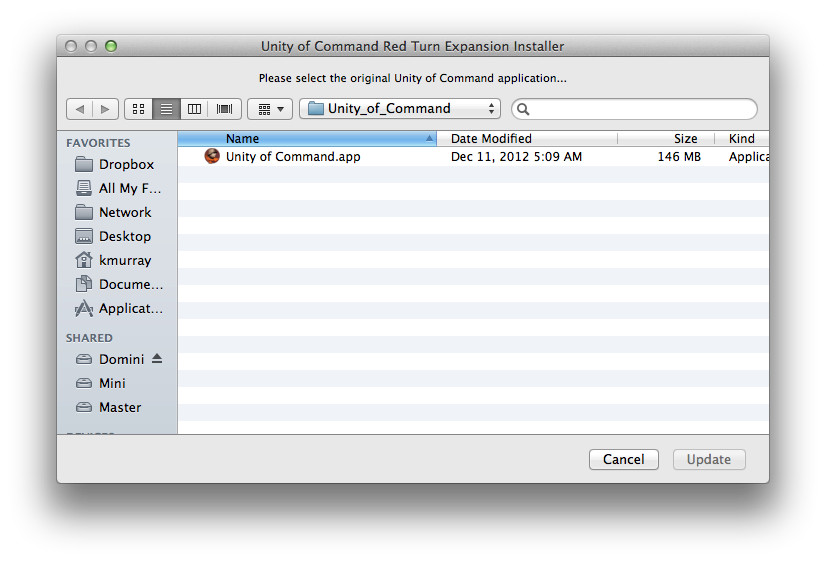Click the All My Files icon
Screen dimensions: 826x562
[84, 188]
